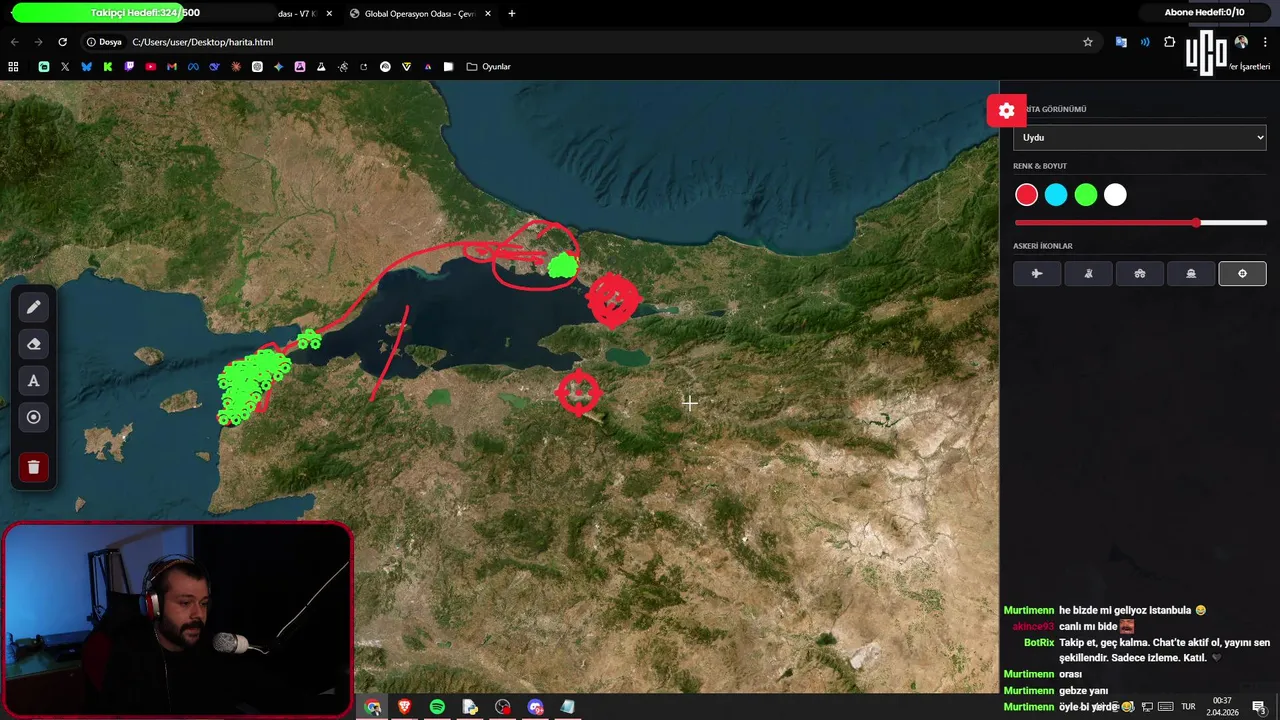Click the red crosshair marker near Bursa

pos(578,392)
